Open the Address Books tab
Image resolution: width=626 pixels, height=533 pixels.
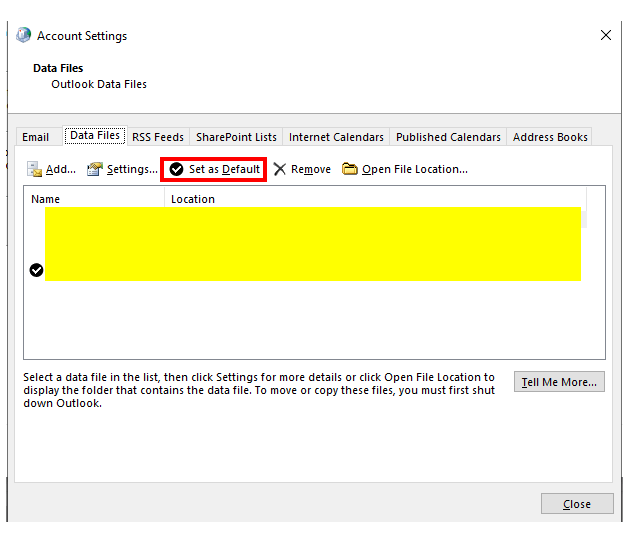(550, 137)
